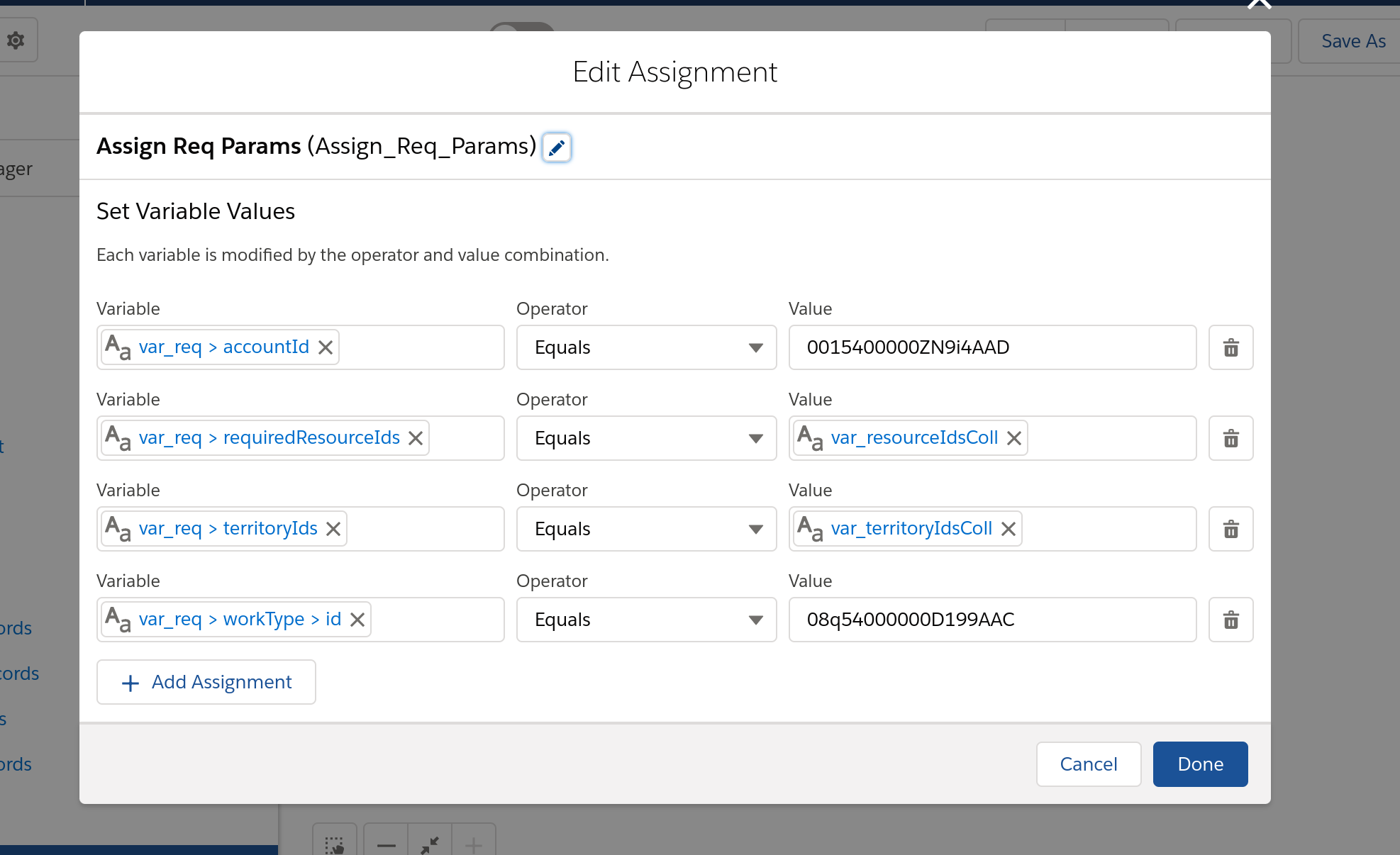
Task: Expand Operator dropdown for territoryIds row
Action: point(646,529)
